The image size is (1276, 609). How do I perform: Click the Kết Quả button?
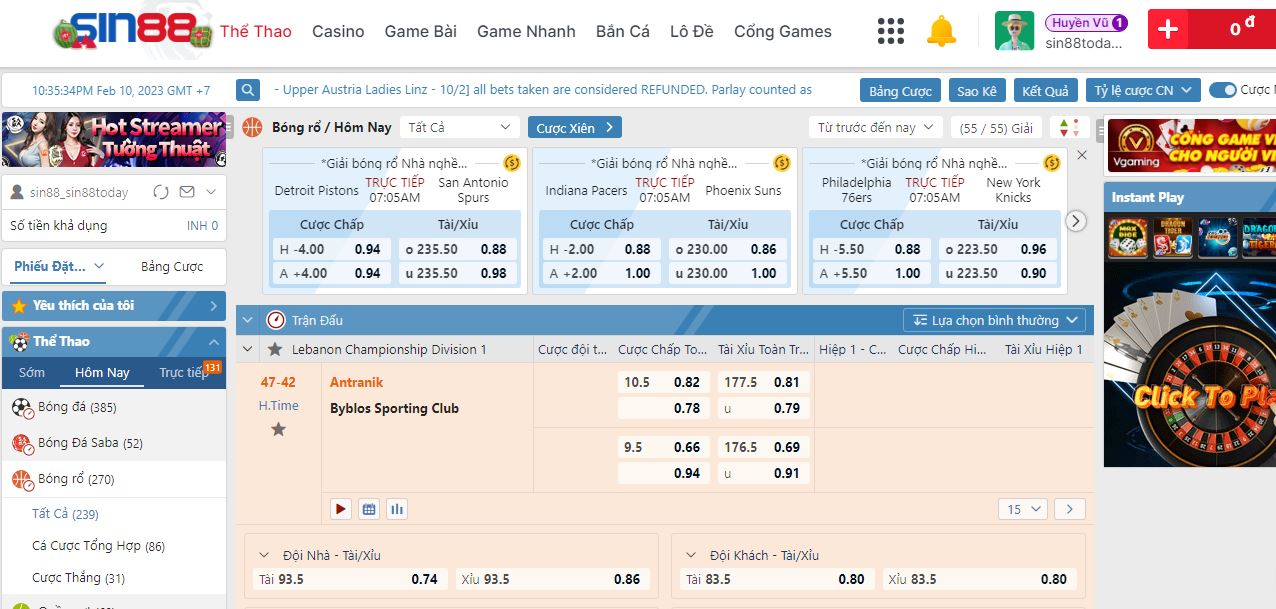pyautogui.click(x=1045, y=90)
